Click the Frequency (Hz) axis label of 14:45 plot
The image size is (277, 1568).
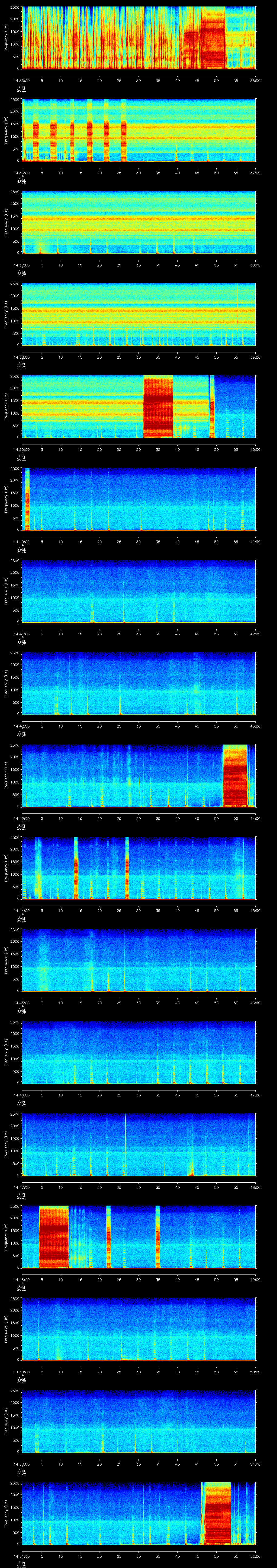click(x=6, y=960)
